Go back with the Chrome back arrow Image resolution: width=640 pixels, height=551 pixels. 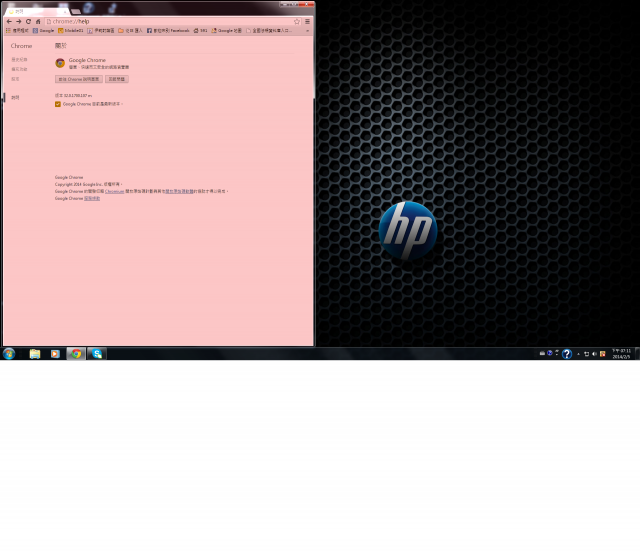pos(9,21)
